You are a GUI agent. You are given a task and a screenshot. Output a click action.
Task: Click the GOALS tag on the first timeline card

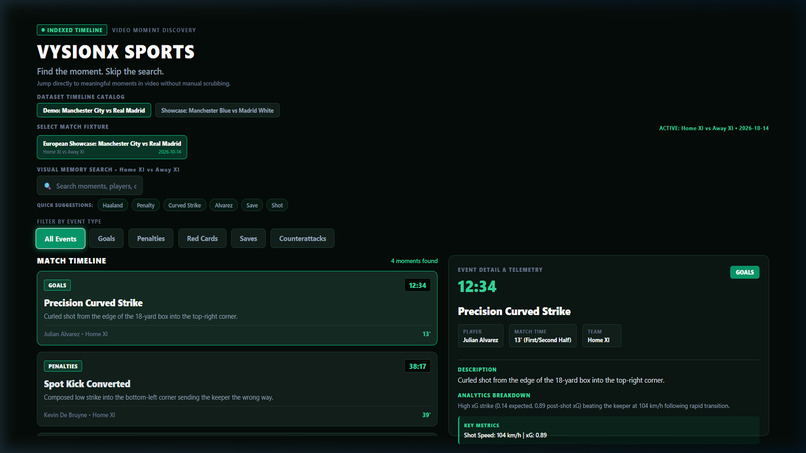click(x=58, y=285)
